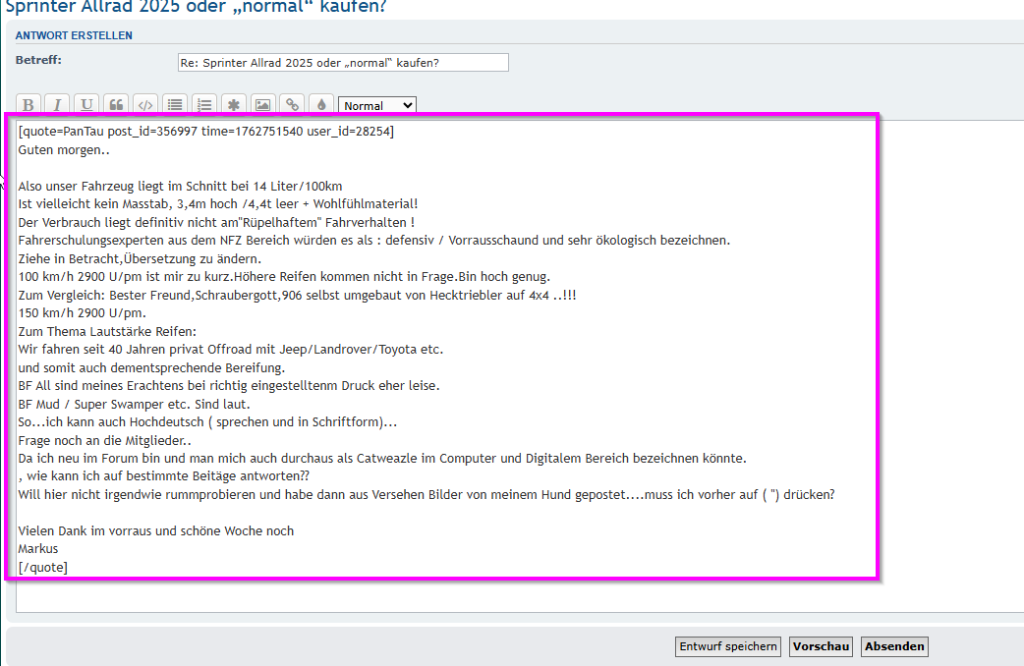The height and width of the screenshot is (666, 1024).
Task: Click the "Betreff:" label
Action: coord(39,60)
